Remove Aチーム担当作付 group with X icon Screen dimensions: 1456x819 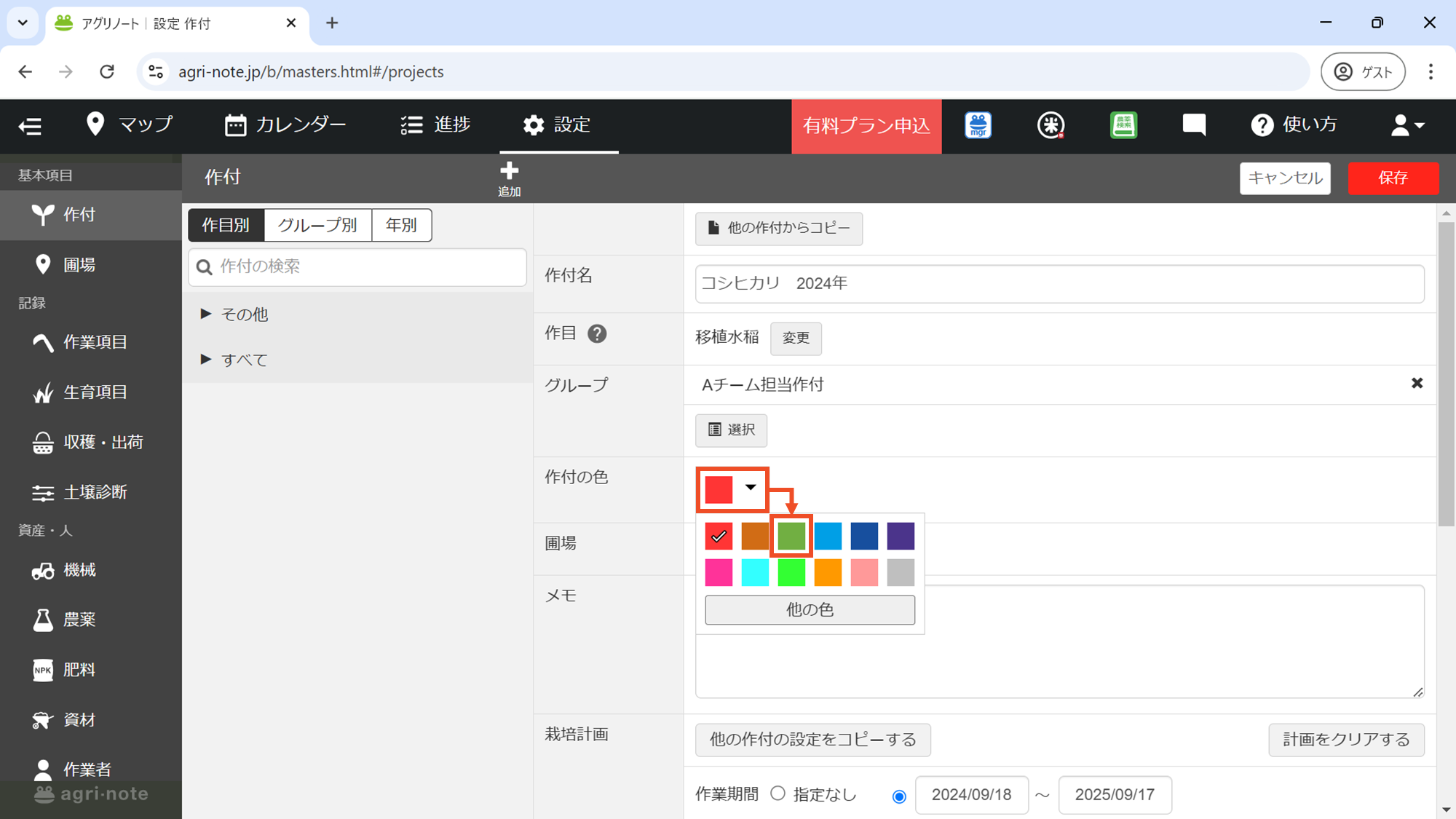[1417, 384]
